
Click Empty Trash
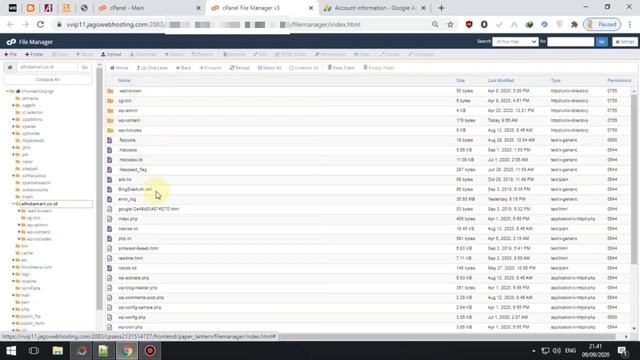click(x=379, y=68)
